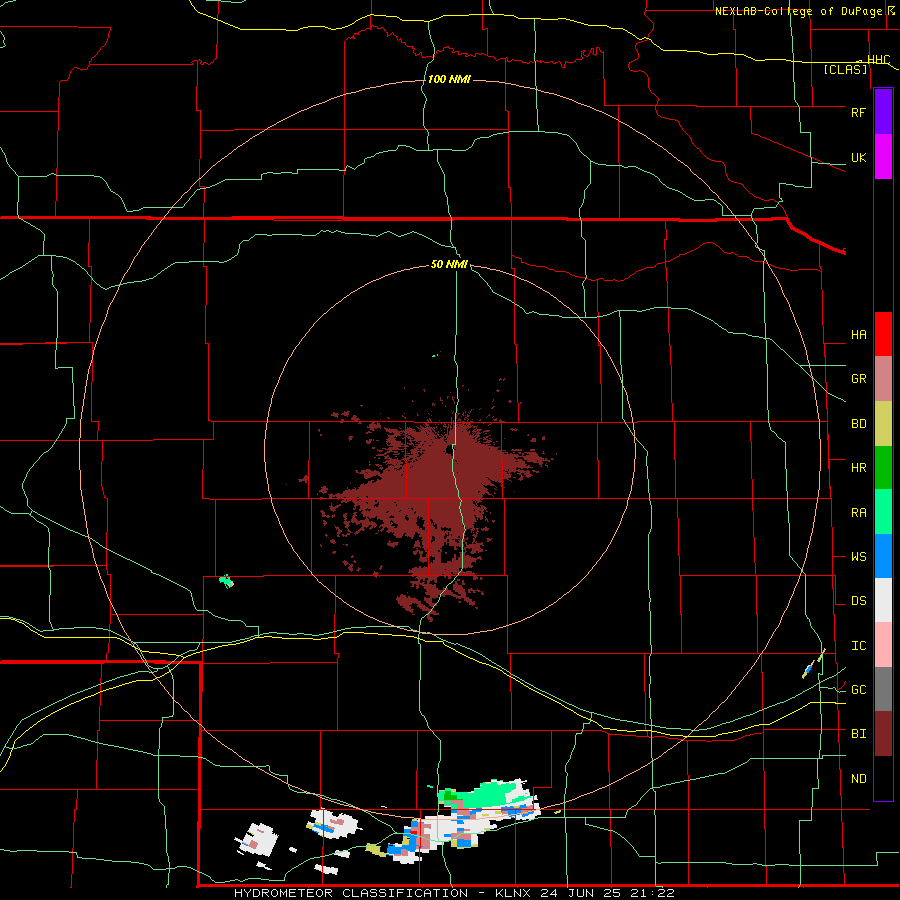The image size is (900, 900).
Task: Click the "HHC" label above the legend
Action: pyautogui.click(x=879, y=60)
